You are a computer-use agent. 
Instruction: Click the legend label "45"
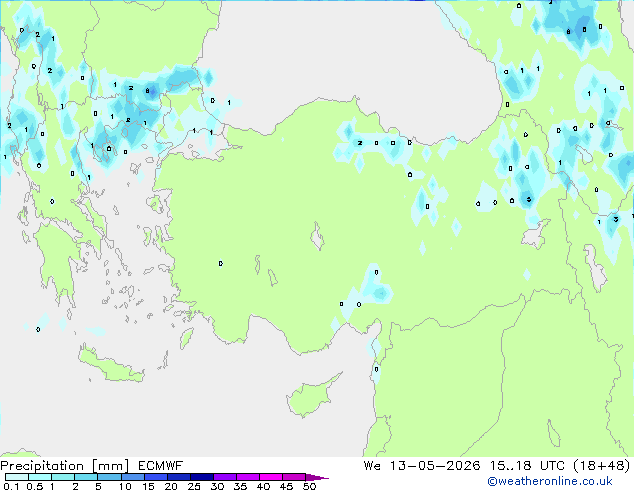pyautogui.click(x=286, y=486)
